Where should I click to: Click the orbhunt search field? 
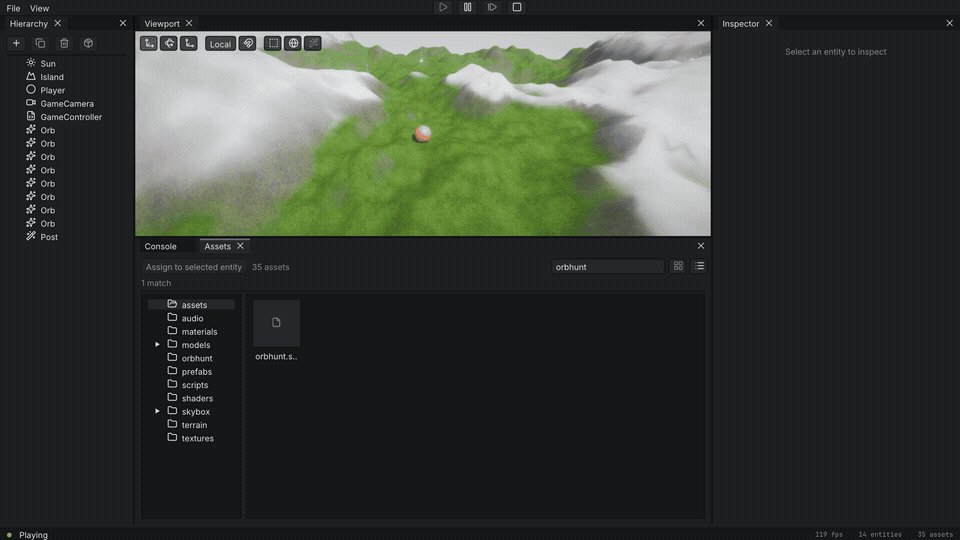pos(607,267)
